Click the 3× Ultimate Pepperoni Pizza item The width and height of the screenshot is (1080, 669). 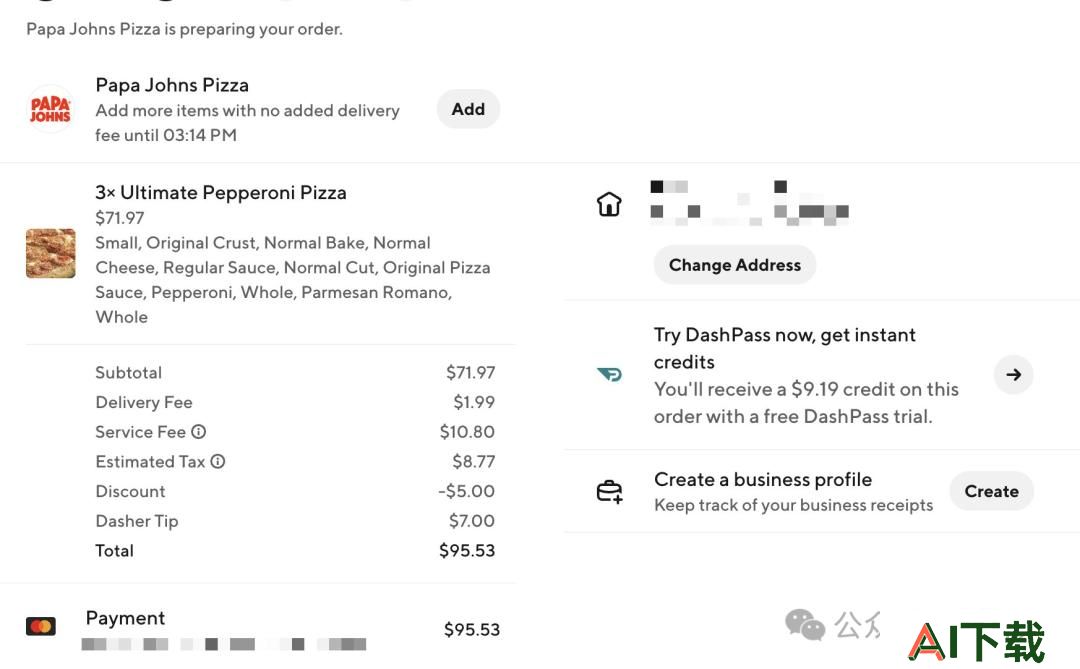click(x=220, y=192)
